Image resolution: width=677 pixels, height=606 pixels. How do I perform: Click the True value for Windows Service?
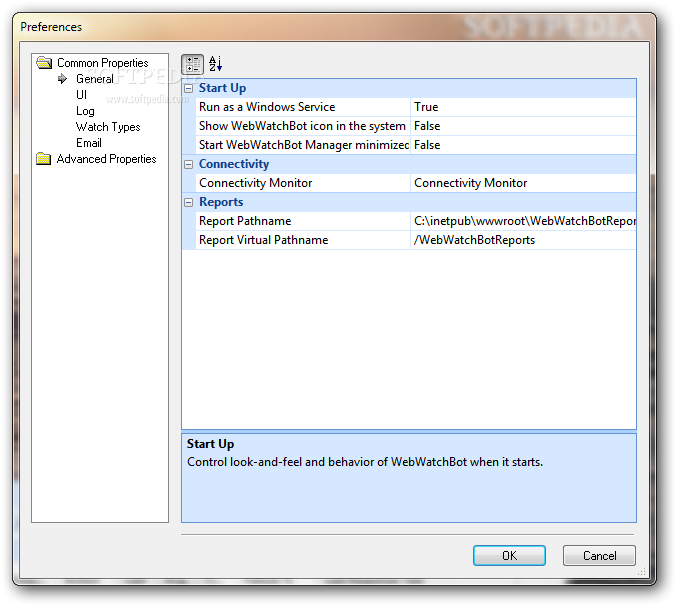pyautogui.click(x=523, y=107)
